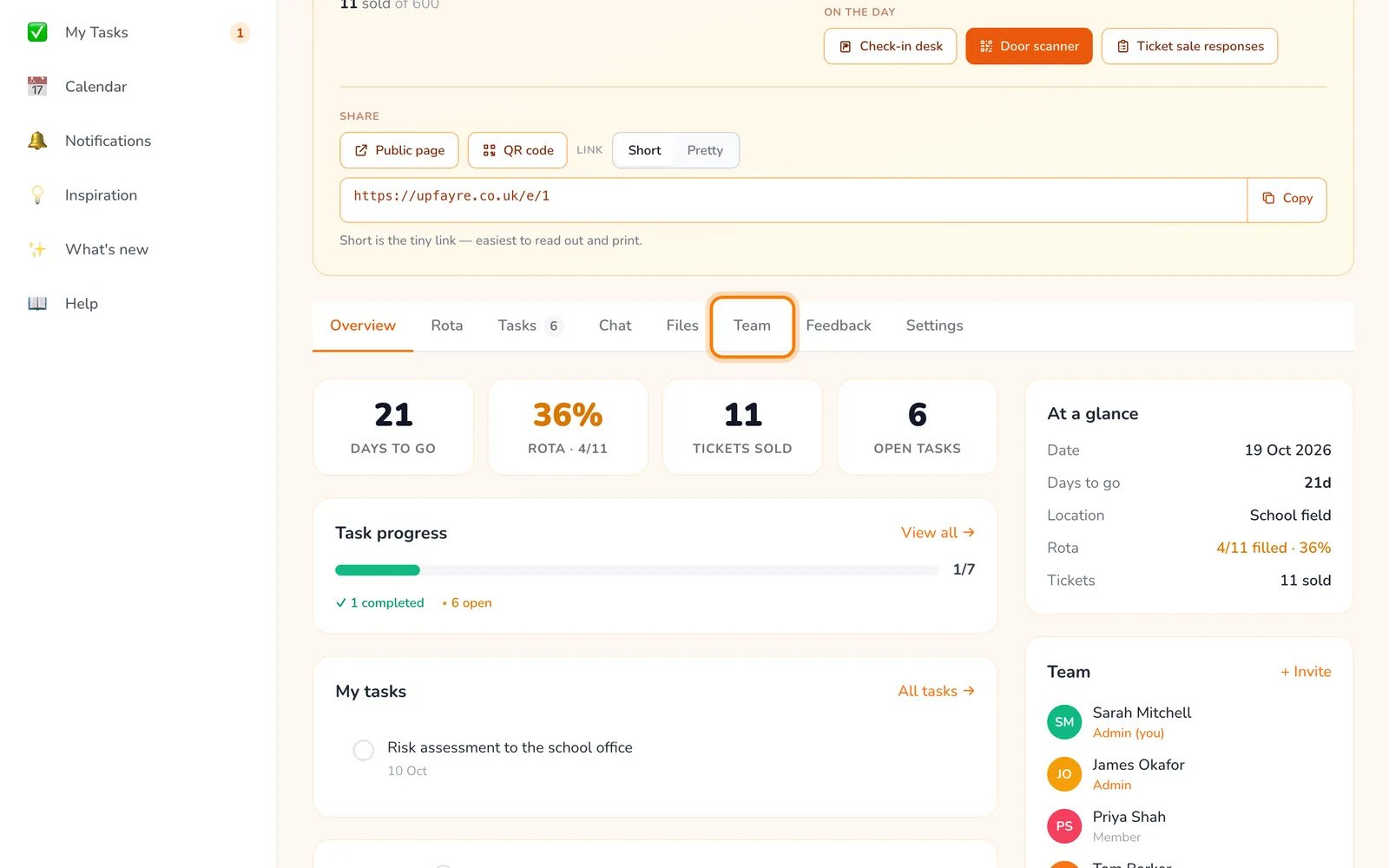Screen dimensions: 1389x868
Task: Select the Pretty link option
Action: [x=705, y=150]
